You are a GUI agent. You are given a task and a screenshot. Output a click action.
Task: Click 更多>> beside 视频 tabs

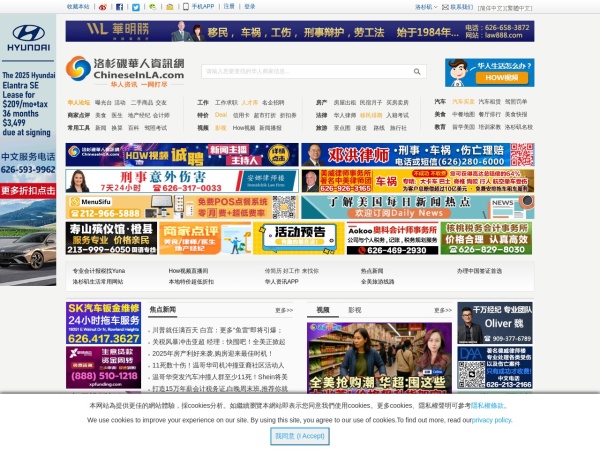(x=443, y=310)
